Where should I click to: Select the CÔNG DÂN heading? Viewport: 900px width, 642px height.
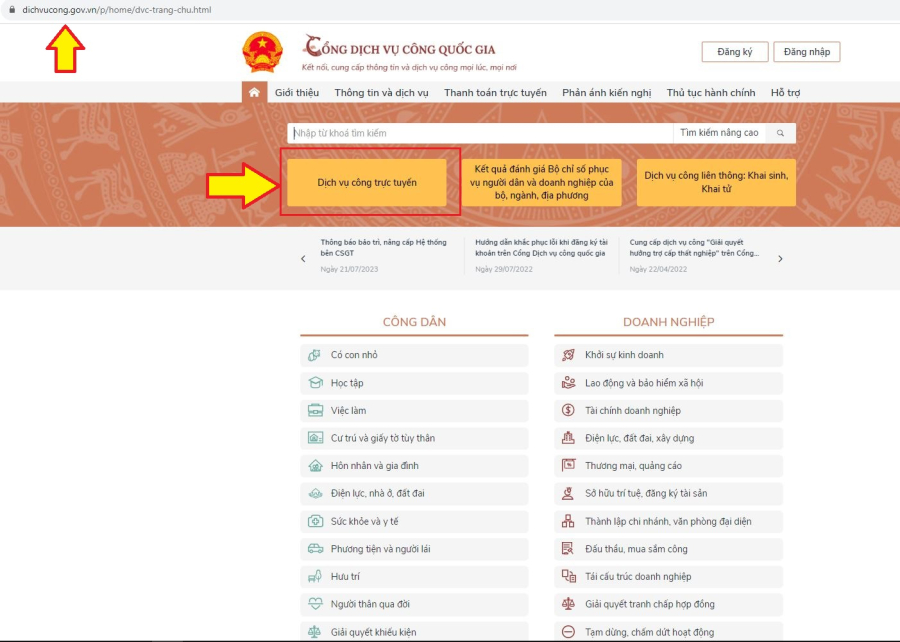414,322
